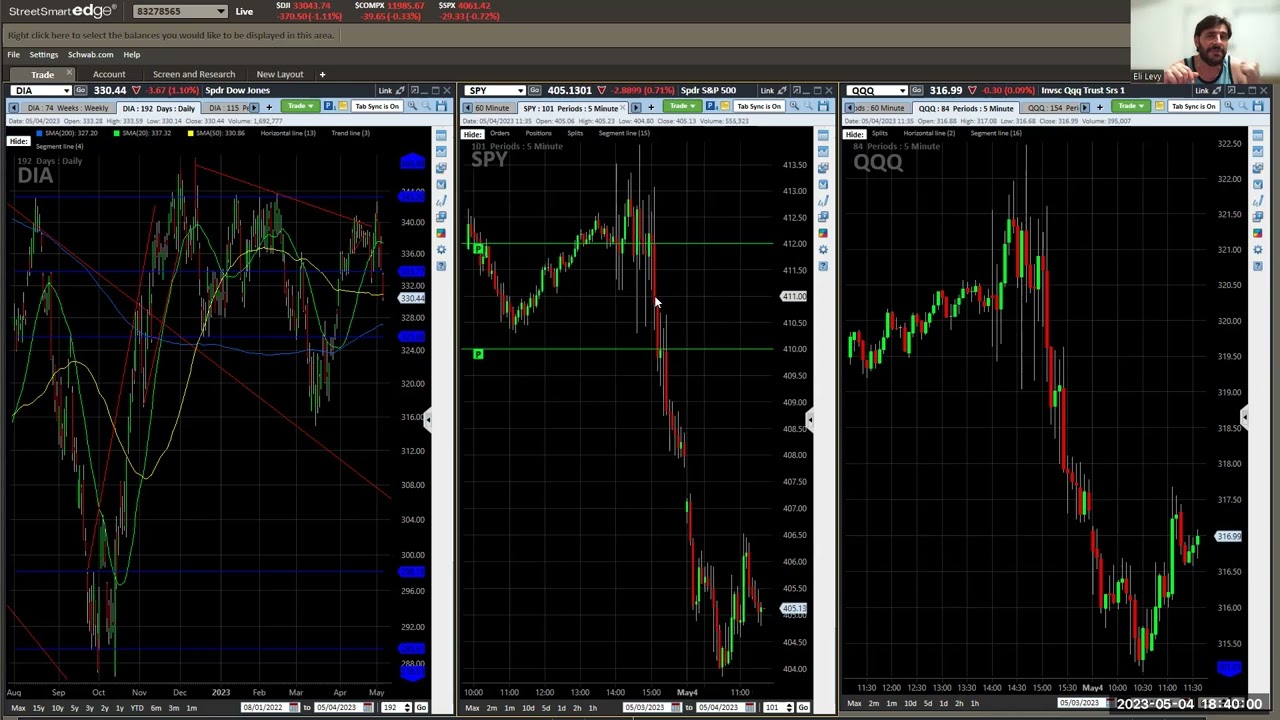The width and height of the screenshot is (1280, 720).
Task: Select DIA 74 Weeks Weekly chart tab
Action: coord(67,108)
